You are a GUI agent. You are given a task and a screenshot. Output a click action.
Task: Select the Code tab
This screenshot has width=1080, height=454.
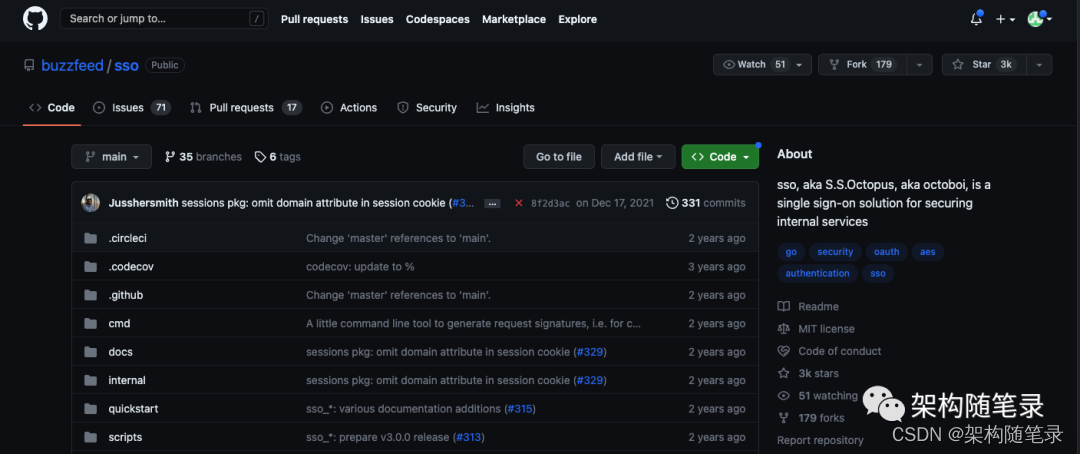52,107
